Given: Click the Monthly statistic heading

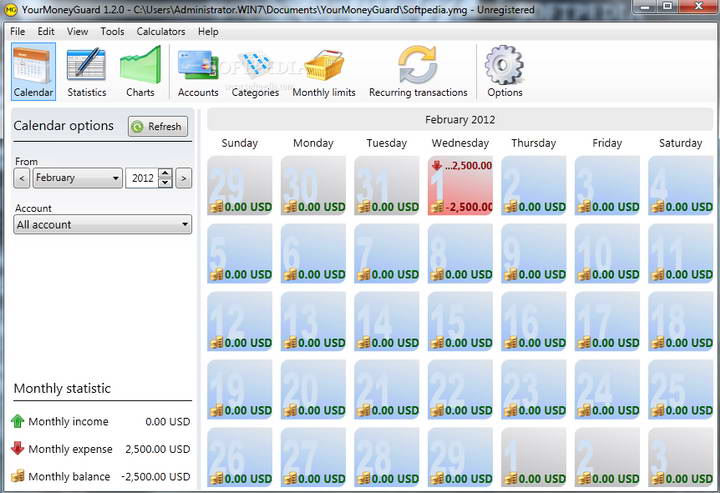Looking at the screenshot, I should click(x=62, y=388).
